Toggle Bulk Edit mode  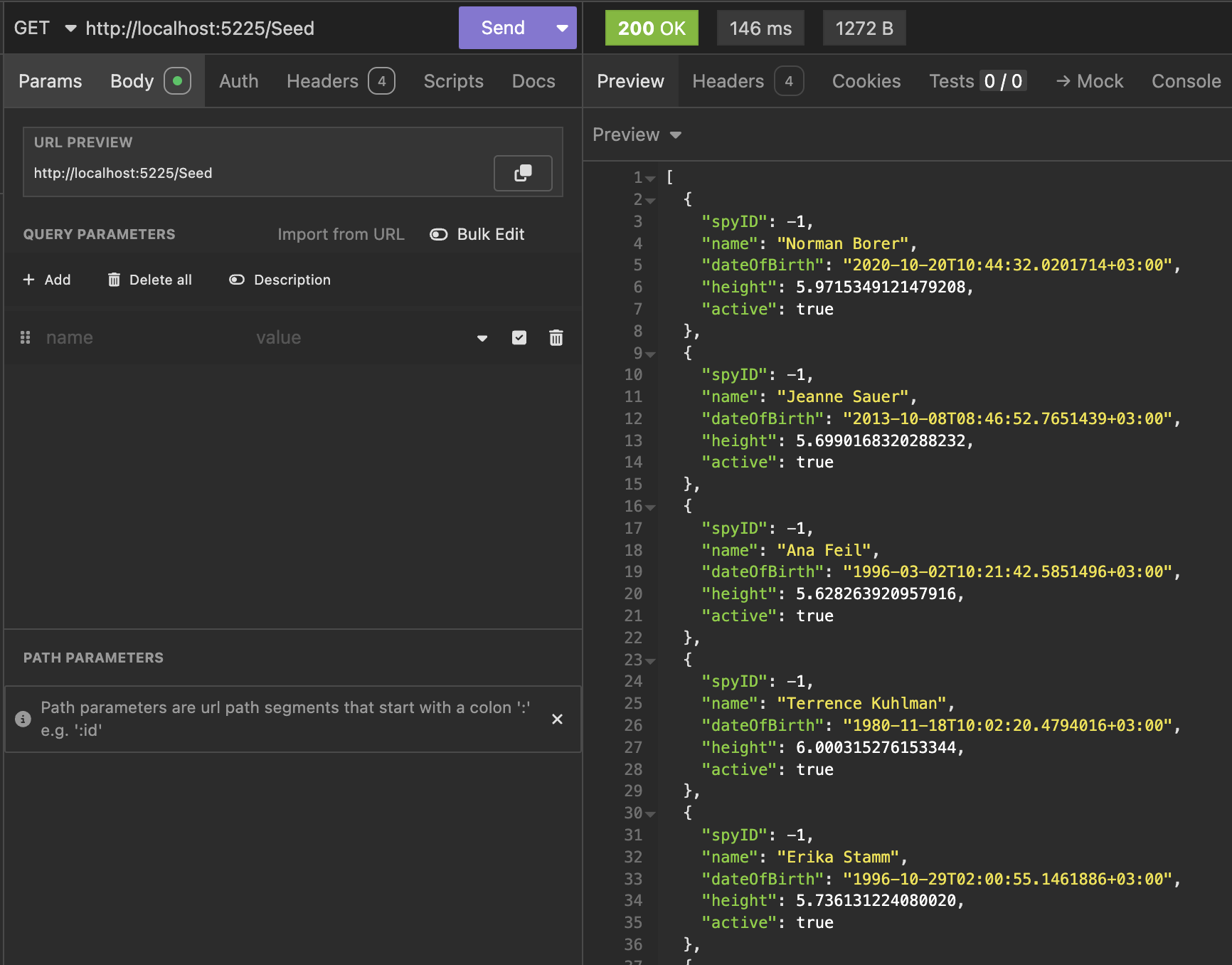(477, 234)
